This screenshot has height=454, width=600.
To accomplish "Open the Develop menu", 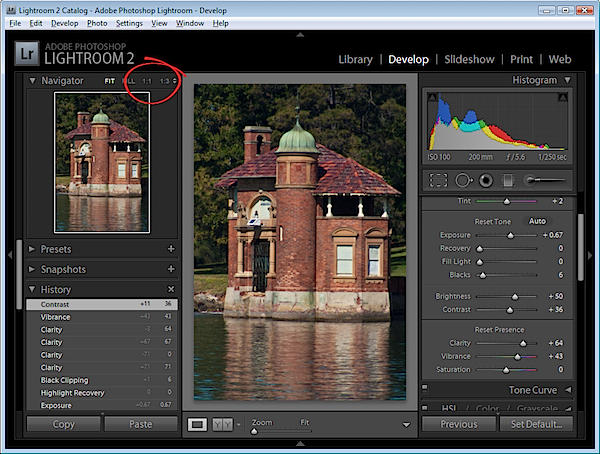I will point(65,23).
